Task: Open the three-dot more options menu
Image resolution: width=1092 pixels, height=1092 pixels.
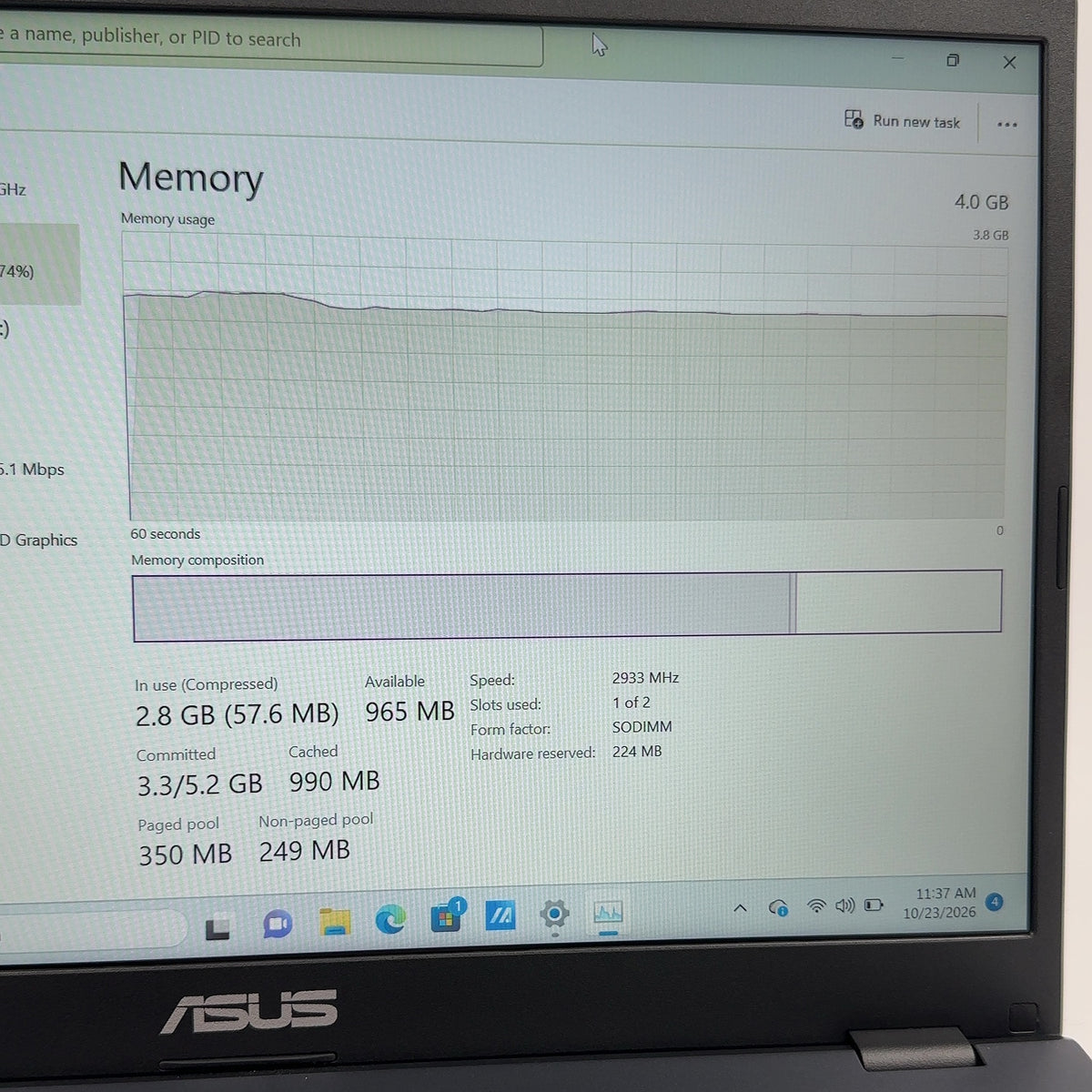Action: (1006, 125)
